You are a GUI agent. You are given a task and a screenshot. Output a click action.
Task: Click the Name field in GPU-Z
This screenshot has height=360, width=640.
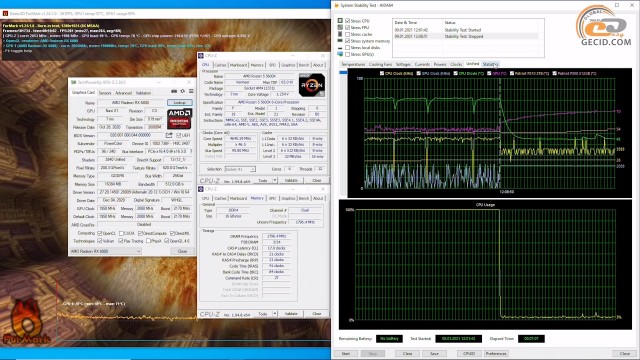click(131, 102)
